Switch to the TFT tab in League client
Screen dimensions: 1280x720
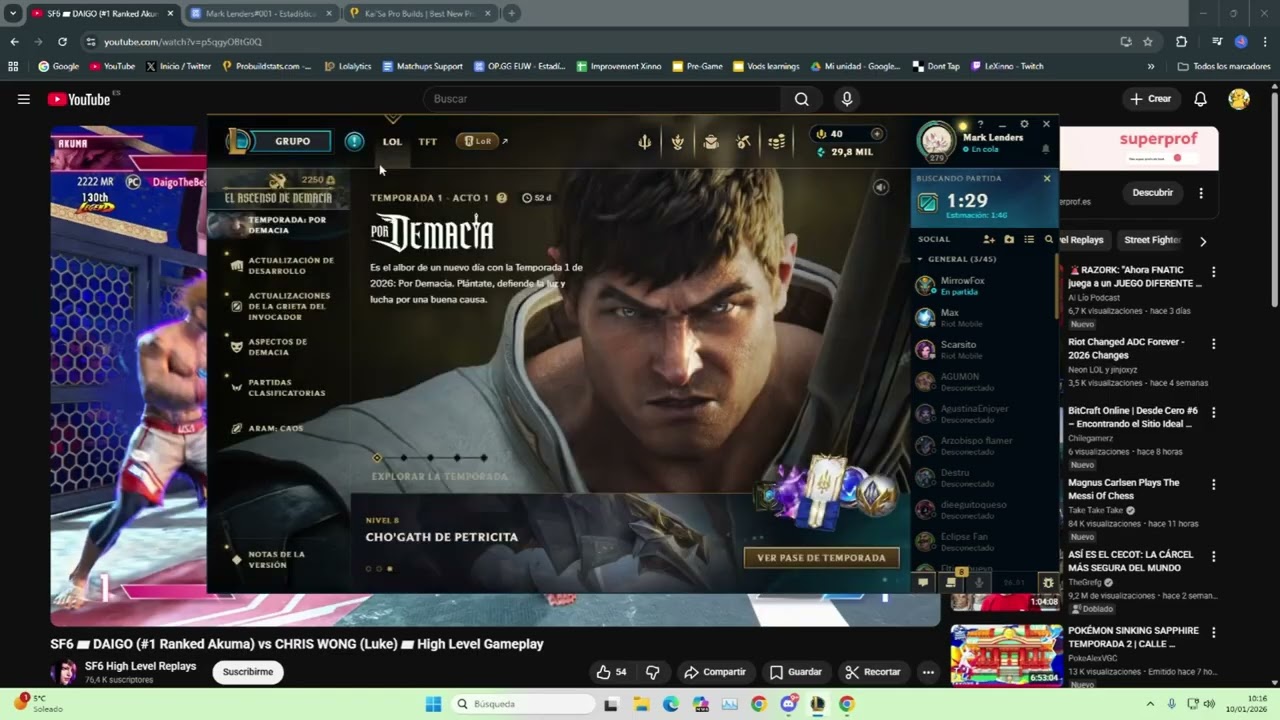pos(428,142)
